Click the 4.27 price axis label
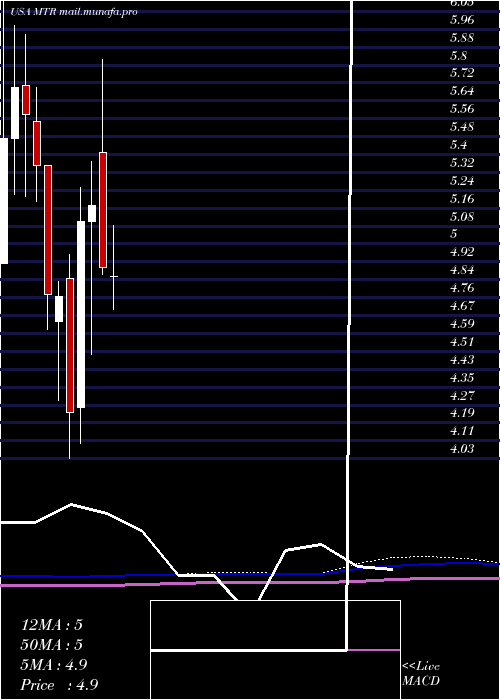 pos(462,396)
